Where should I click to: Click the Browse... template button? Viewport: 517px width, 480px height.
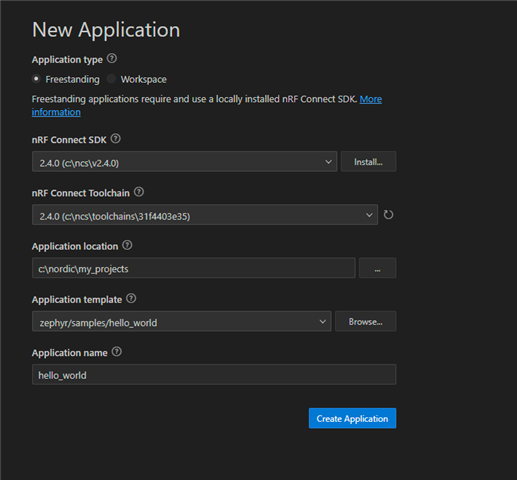click(x=365, y=321)
